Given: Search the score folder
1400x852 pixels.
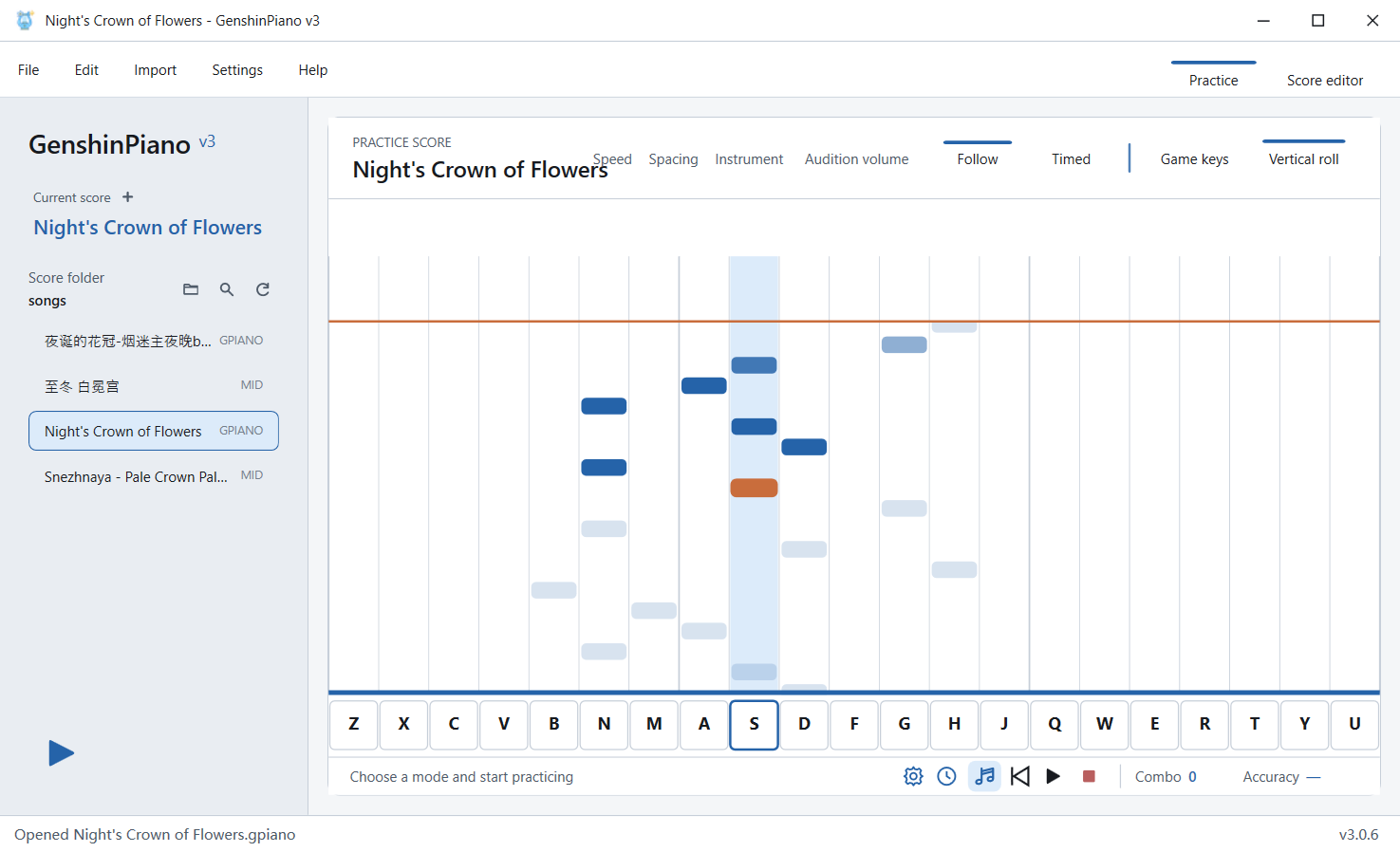Looking at the screenshot, I should [227, 289].
